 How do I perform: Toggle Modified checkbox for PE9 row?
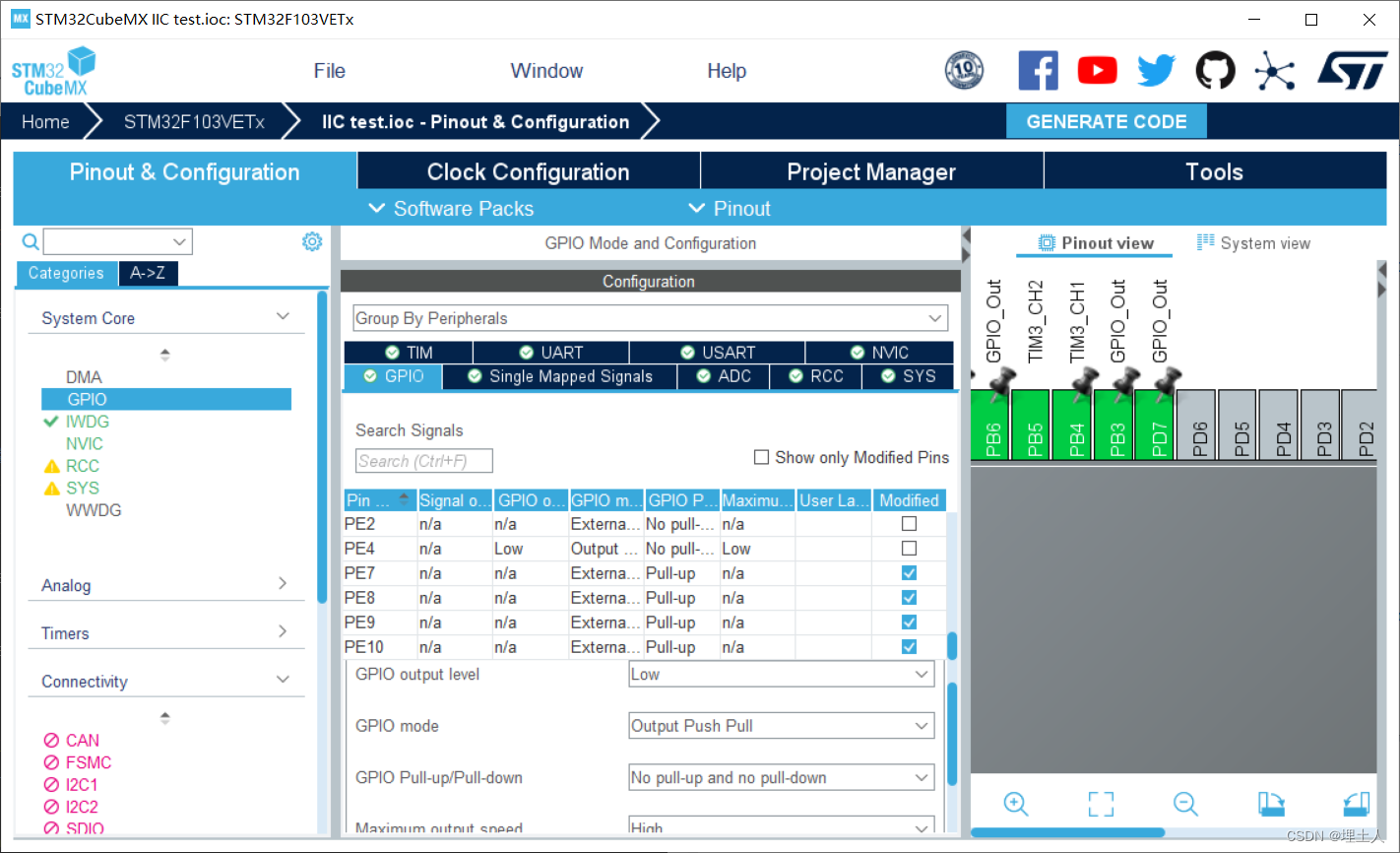909,623
